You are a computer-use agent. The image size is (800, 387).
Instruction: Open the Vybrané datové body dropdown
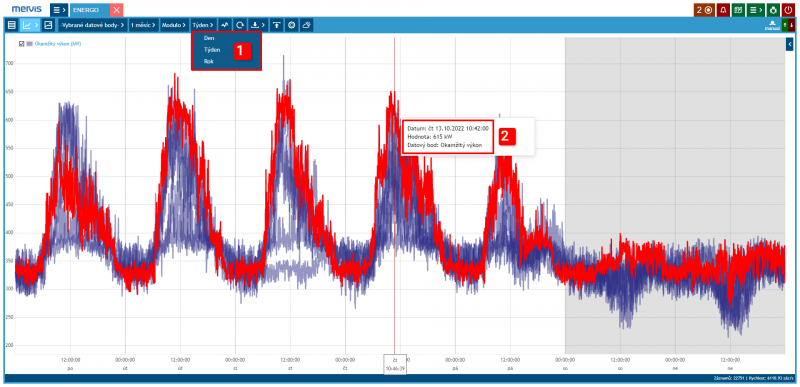(92, 24)
